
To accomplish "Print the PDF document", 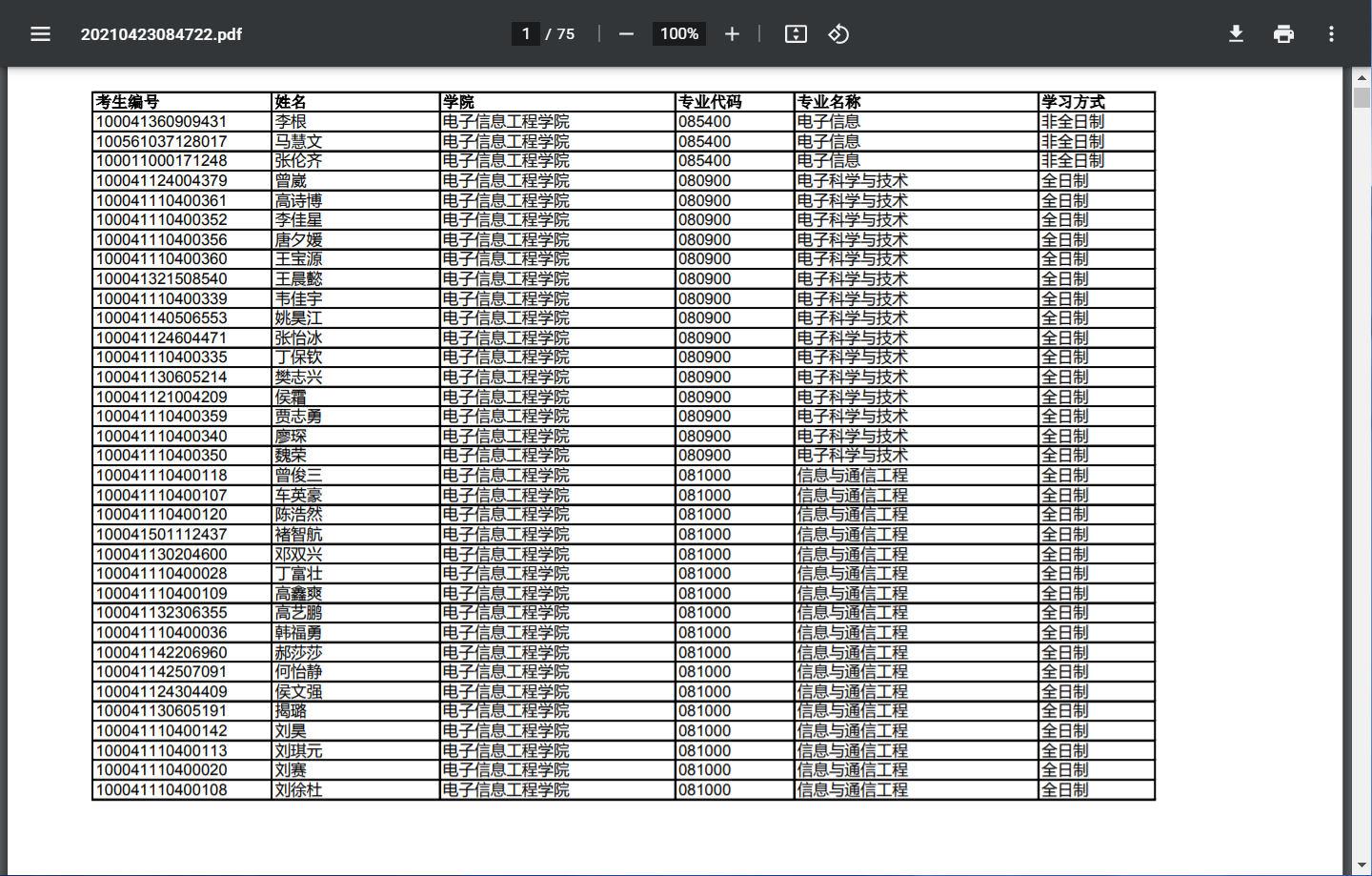I will point(1283,34).
